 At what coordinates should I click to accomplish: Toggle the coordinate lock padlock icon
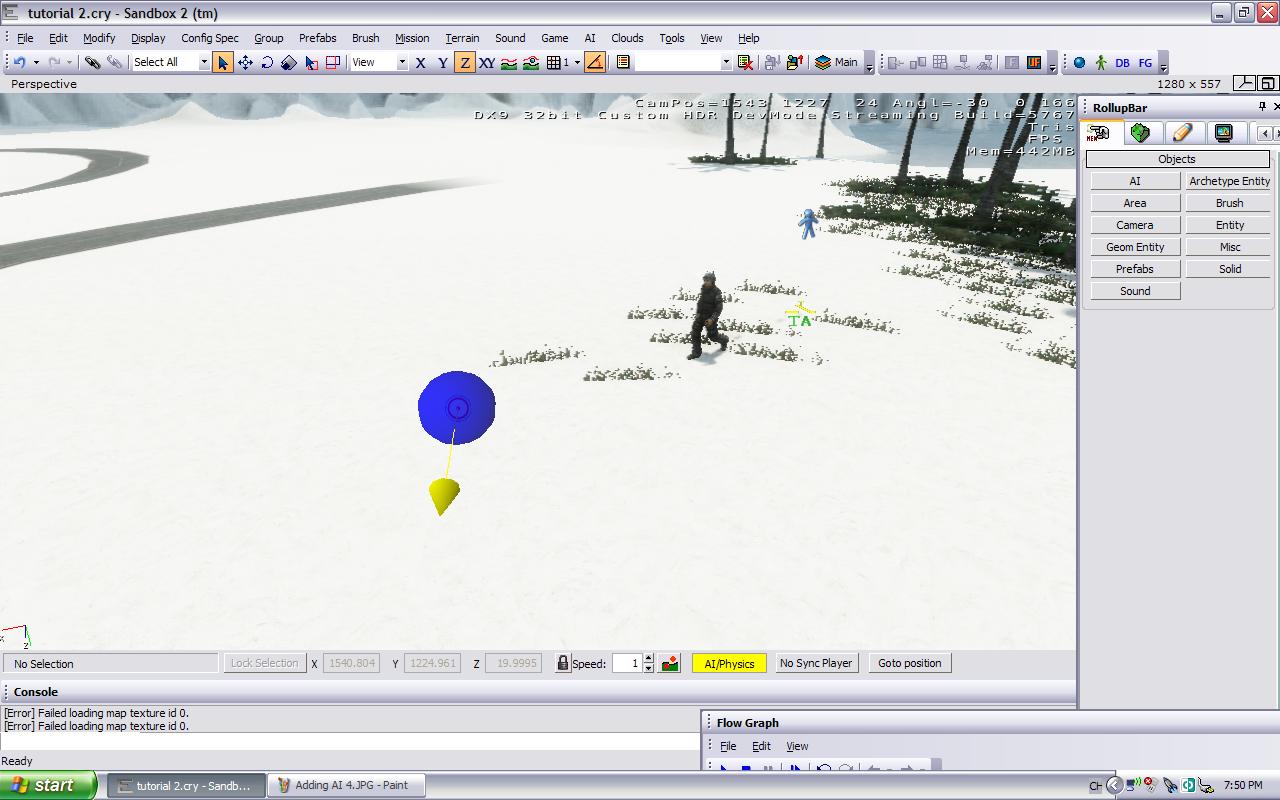[563, 663]
